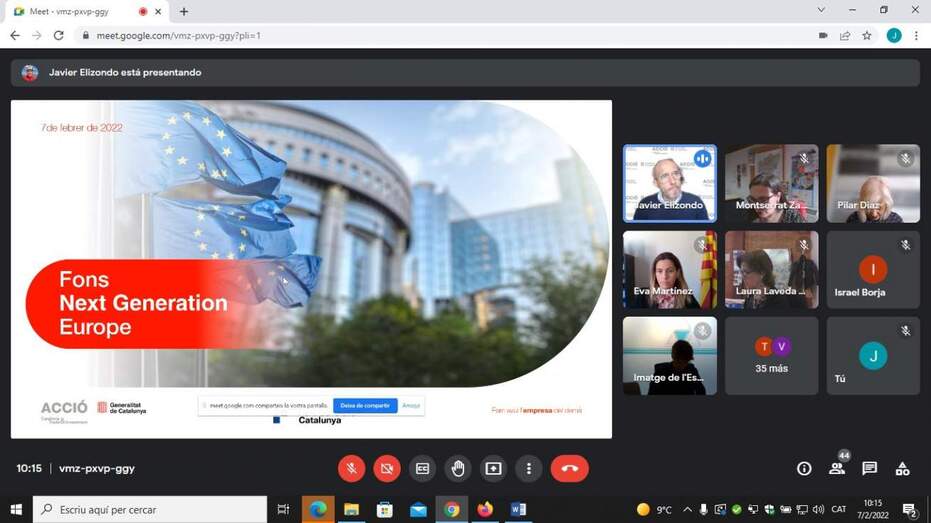Click the 'Amaga' link on sharing bar
This screenshot has height=523, width=931.
click(x=411, y=405)
